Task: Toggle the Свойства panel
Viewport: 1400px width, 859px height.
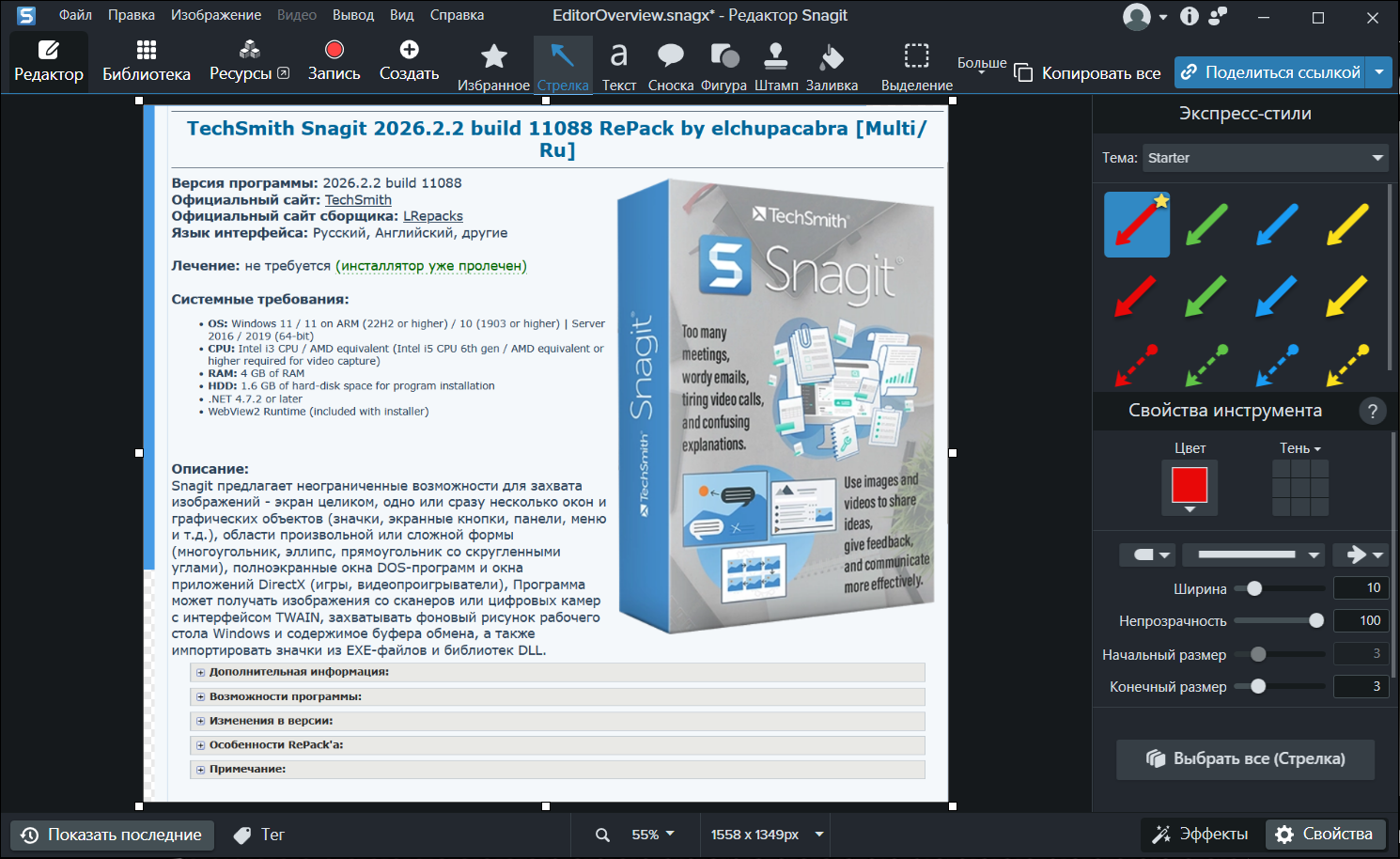Action: [1325, 834]
